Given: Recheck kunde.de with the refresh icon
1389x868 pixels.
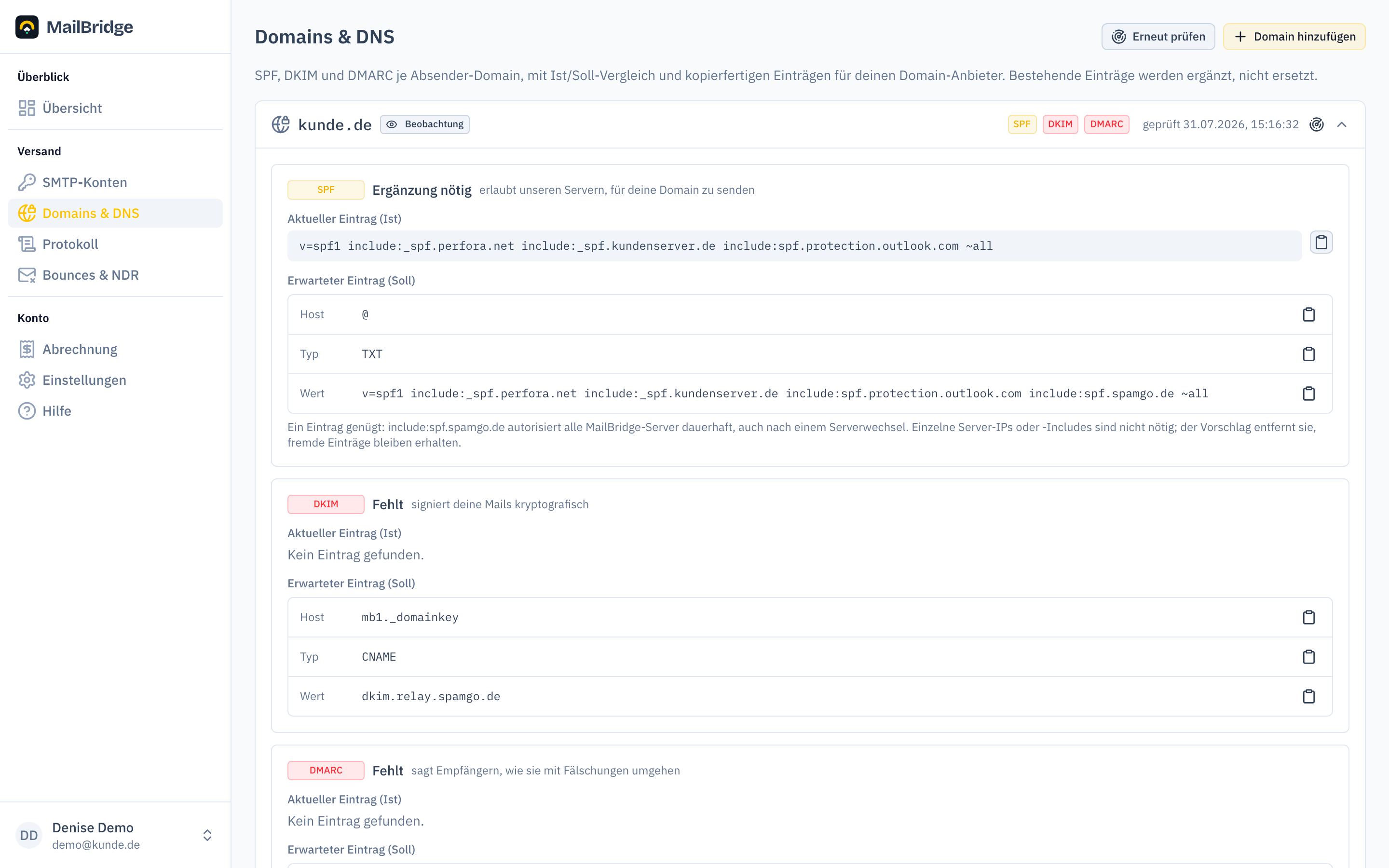Looking at the screenshot, I should click(1317, 124).
